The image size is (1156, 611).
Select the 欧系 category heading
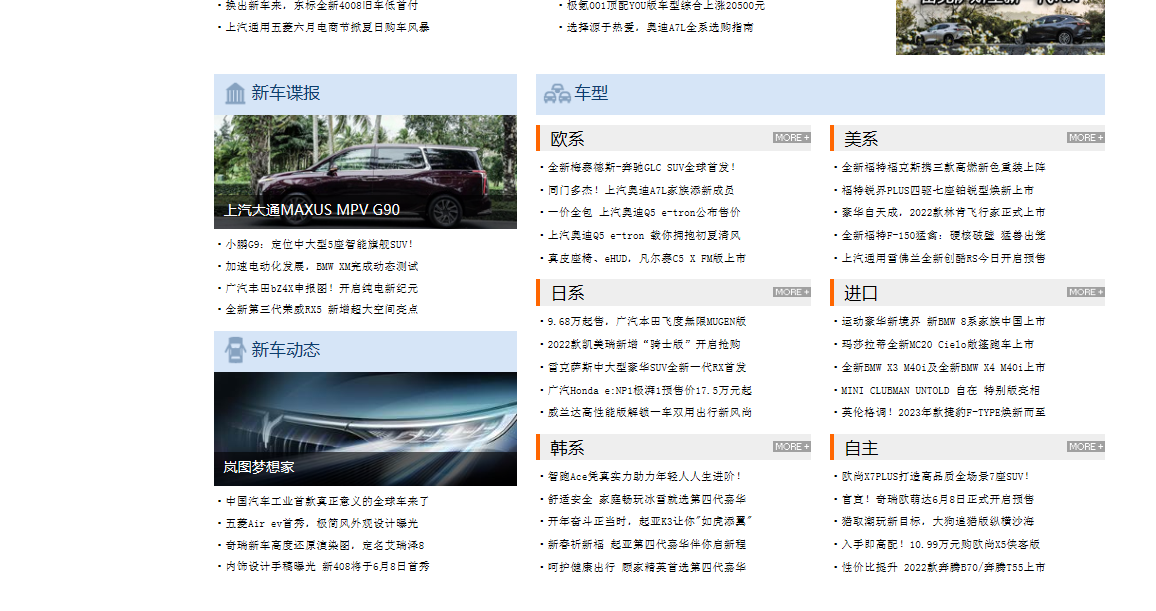(567, 139)
